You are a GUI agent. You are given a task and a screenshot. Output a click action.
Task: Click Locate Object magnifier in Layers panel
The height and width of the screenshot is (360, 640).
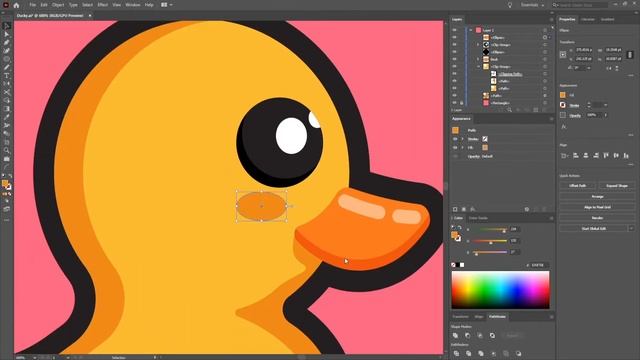[509, 110]
